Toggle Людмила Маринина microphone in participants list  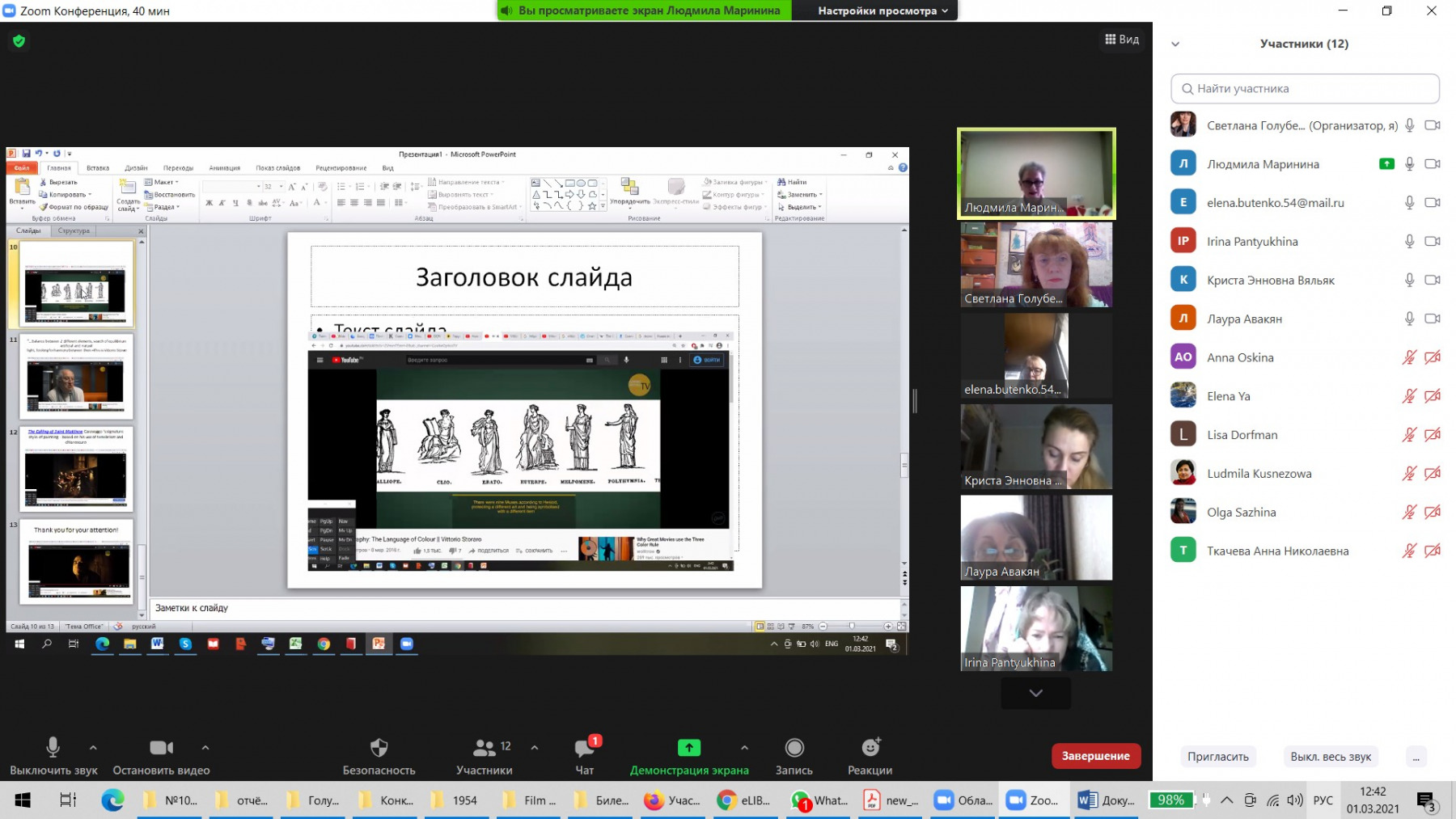(1409, 164)
